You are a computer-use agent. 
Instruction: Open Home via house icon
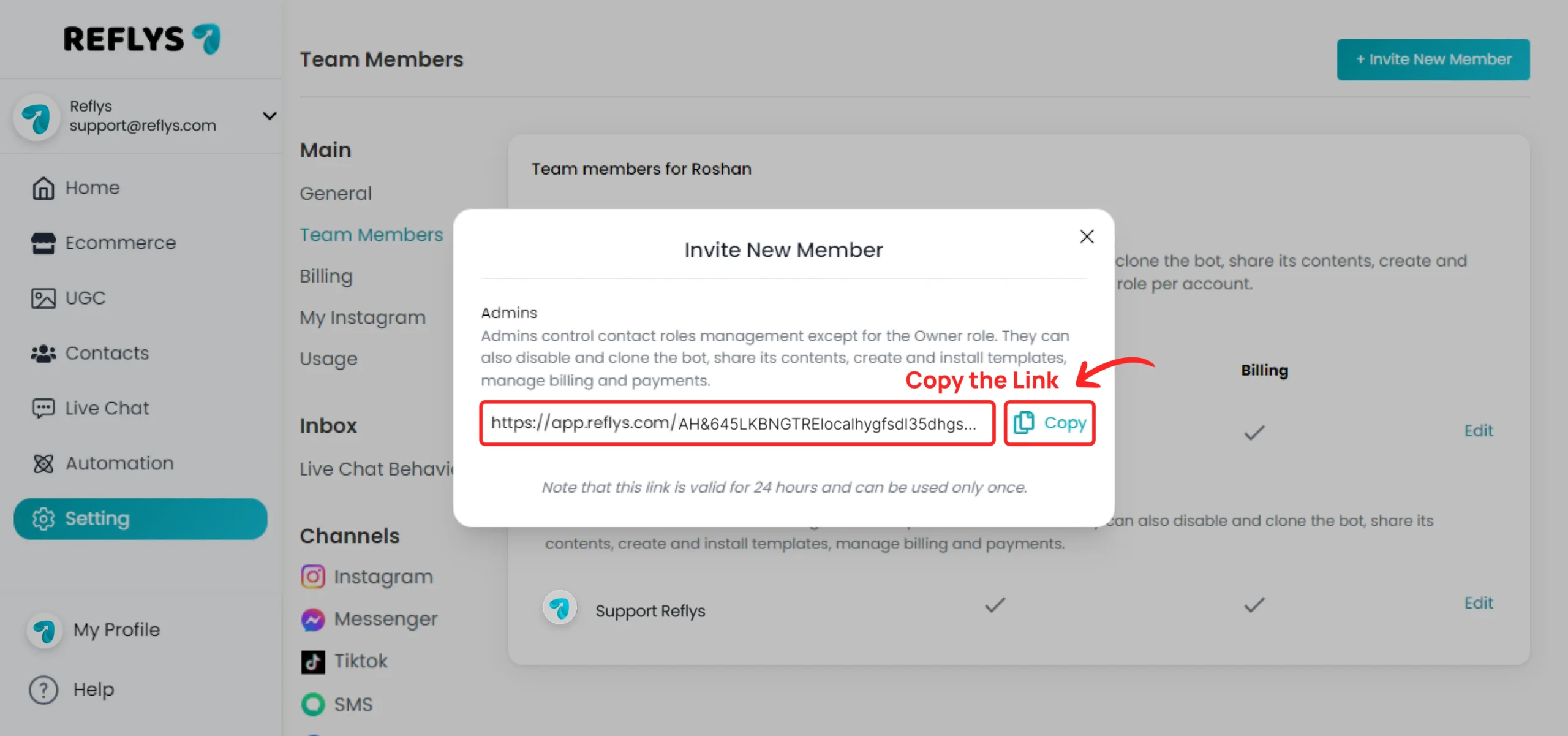(x=43, y=188)
